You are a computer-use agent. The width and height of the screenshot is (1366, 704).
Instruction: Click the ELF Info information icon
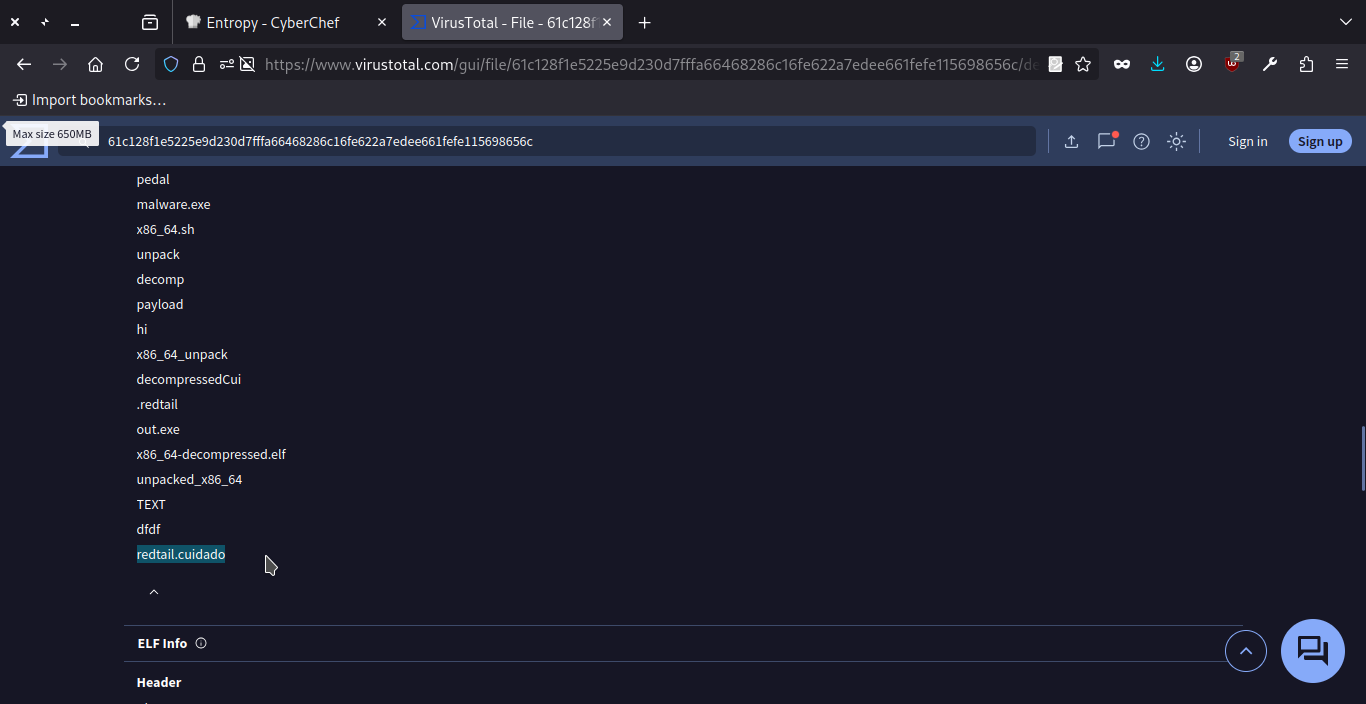coord(201,644)
